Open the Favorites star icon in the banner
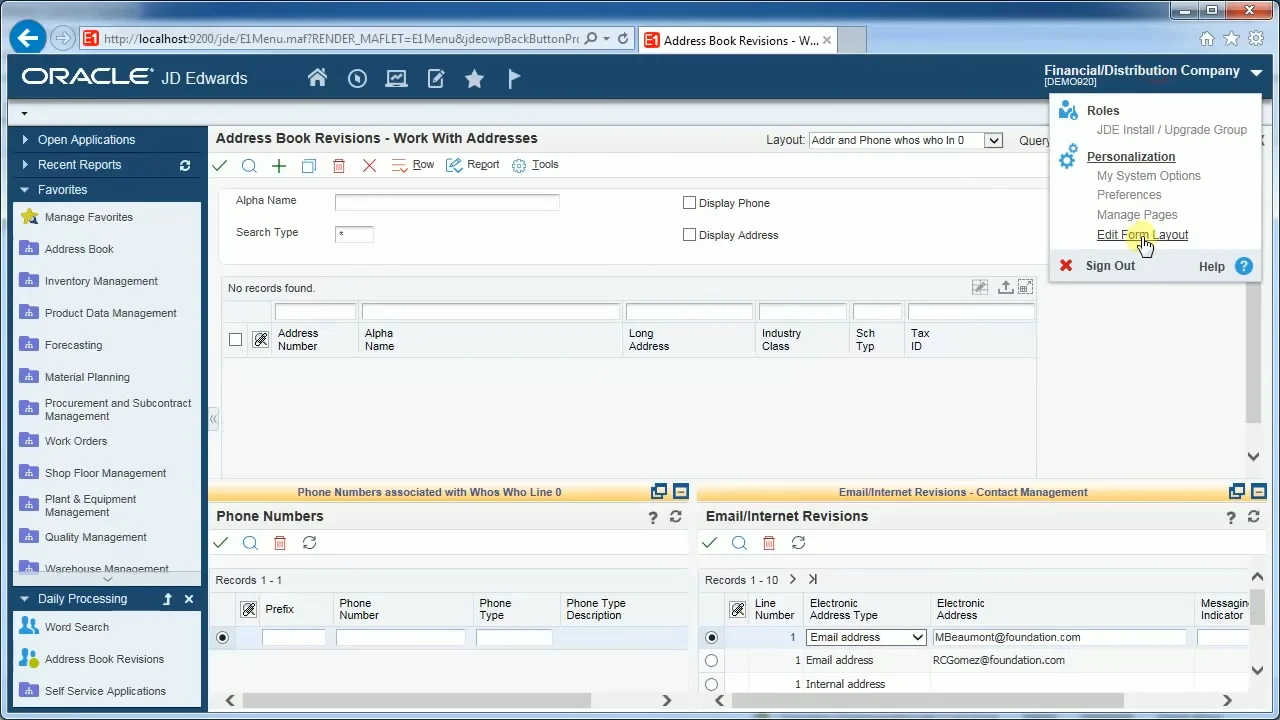Image resolution: width=1280 pixels, height=720 pixels. [474, 77]
